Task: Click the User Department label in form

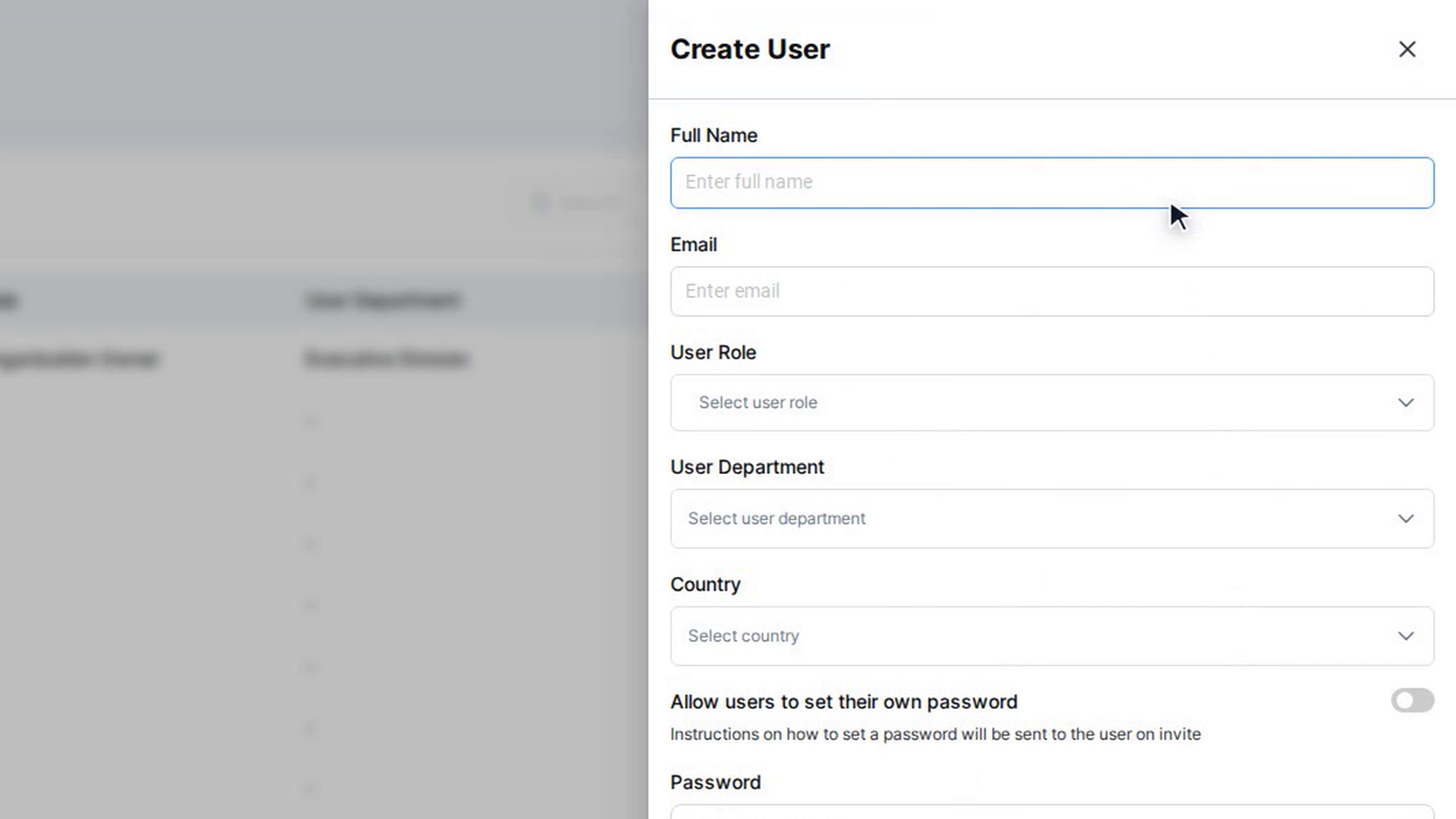Action: (x=747, y=467)
